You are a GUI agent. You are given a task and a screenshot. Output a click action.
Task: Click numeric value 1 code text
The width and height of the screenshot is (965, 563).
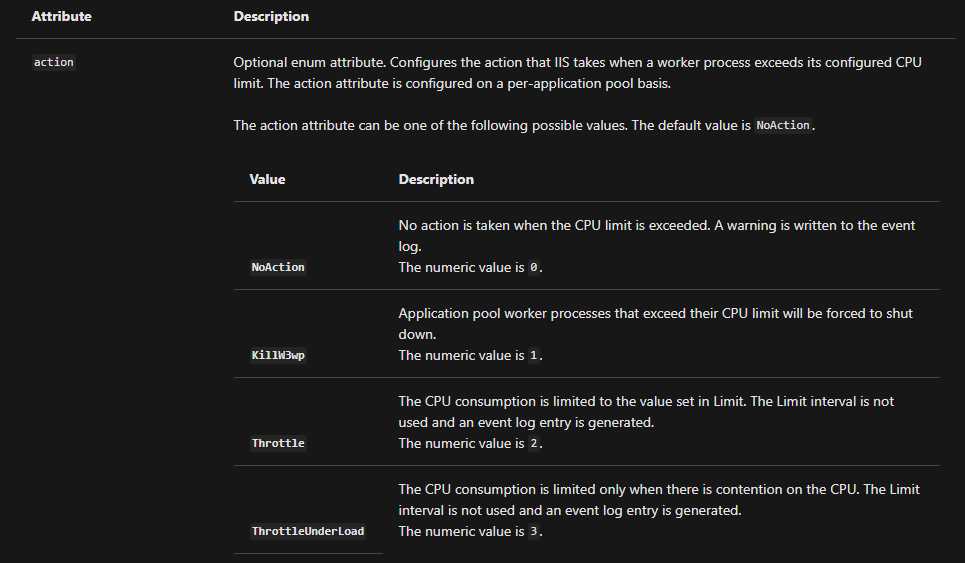(534, 355)
